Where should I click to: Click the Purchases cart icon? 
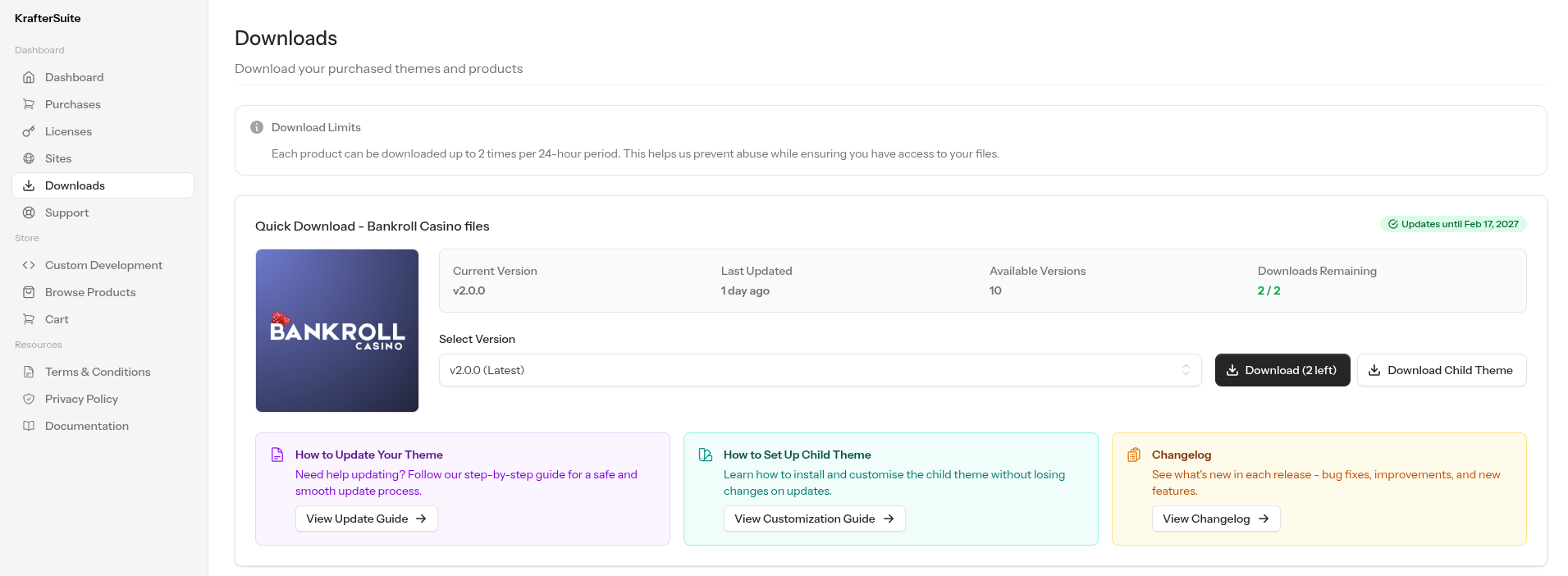coord(29,104)
